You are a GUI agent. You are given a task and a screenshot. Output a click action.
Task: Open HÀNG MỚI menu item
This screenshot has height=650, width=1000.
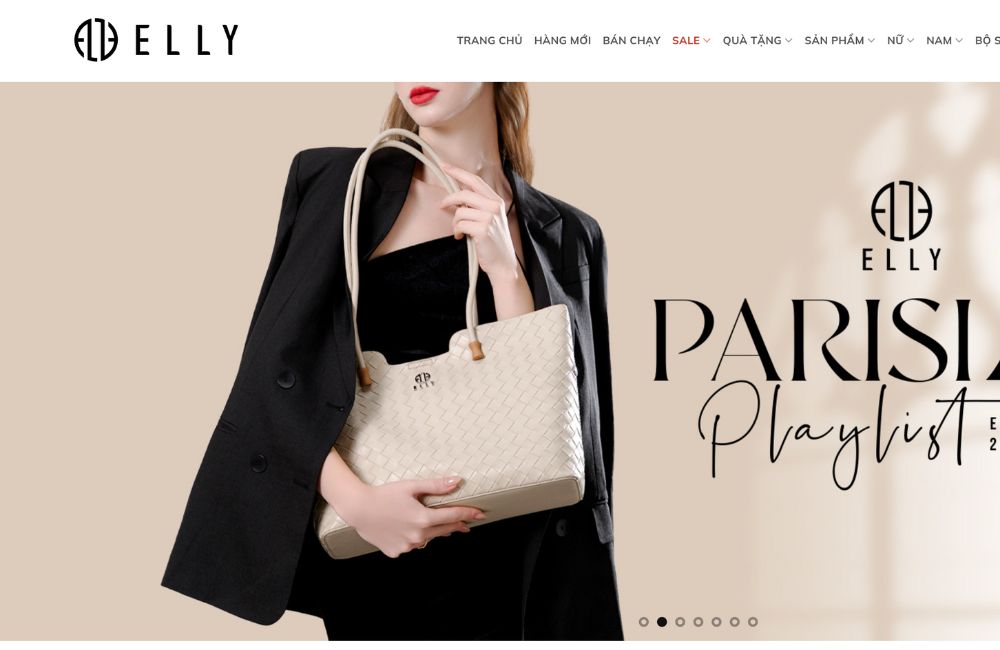click(x=562, y=40)
